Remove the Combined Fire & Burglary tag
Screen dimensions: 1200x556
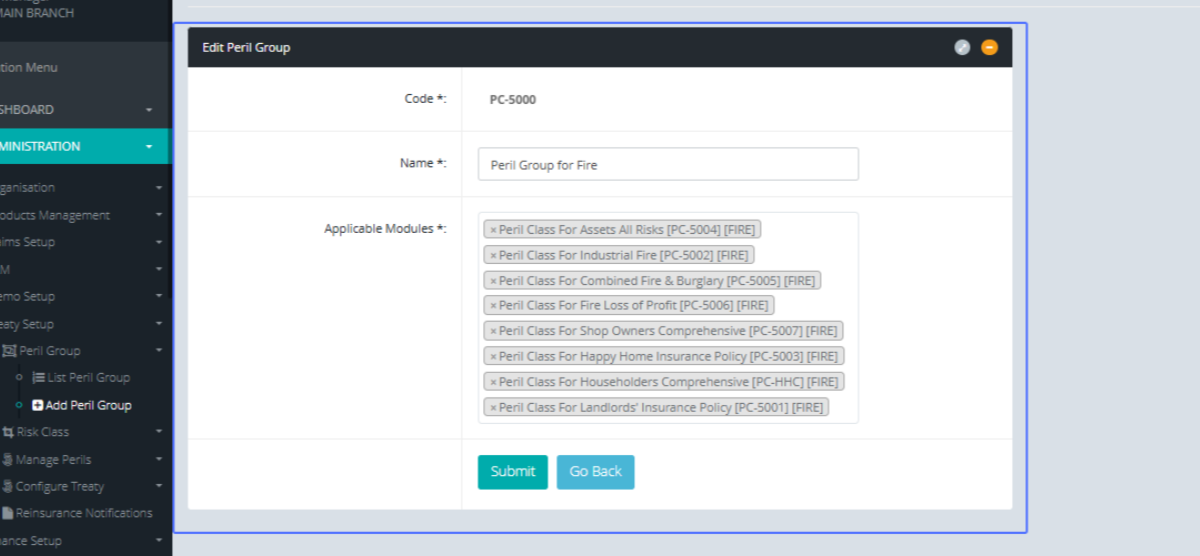coord(493,281)
